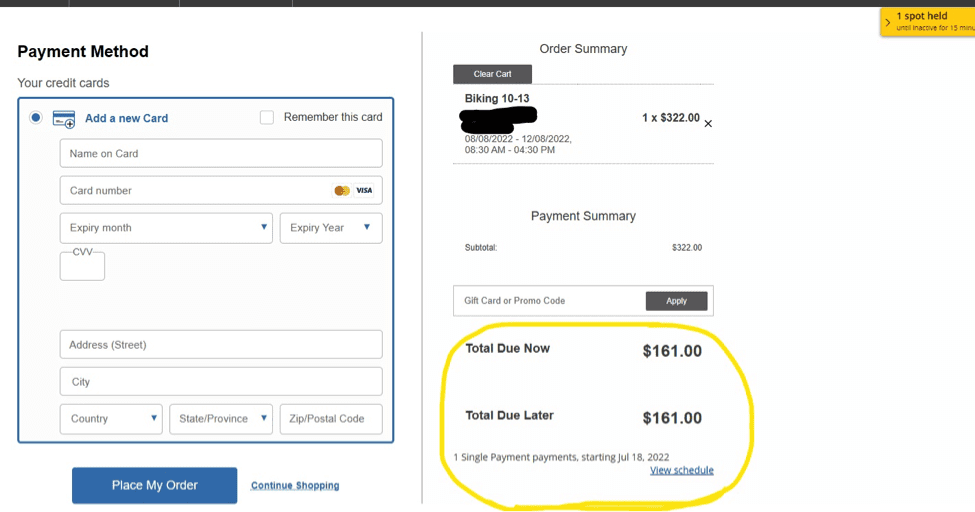This screenshot has height=512, width=975.
Task: Open the View schedule link
Action: click(x=682, y=470)
